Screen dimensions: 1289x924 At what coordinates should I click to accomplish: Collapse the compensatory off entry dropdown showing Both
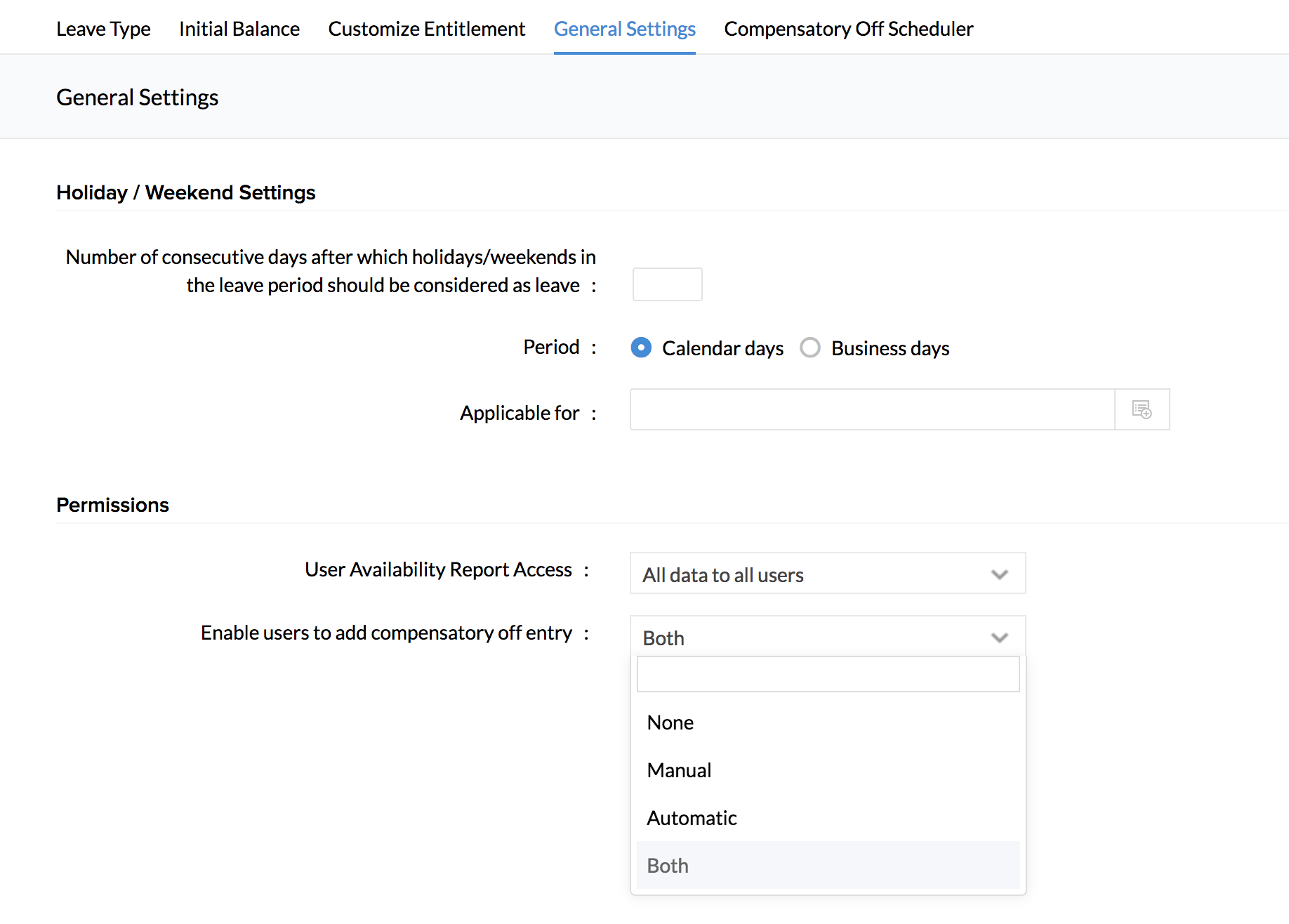pyautogui.click(x=827, y=637)
